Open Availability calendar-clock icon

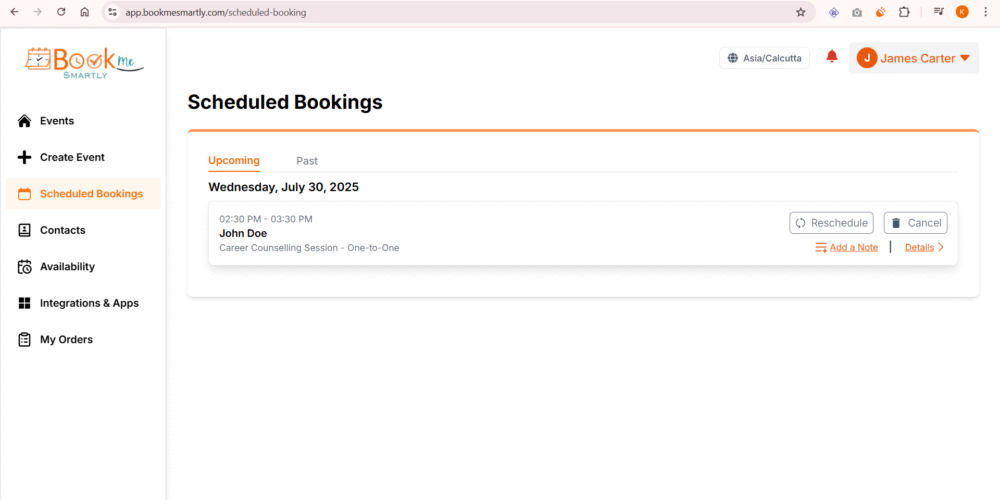[x=25, y=267]
